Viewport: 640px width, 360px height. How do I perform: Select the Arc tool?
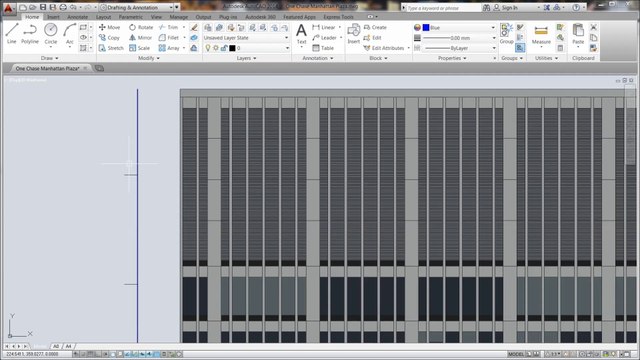coord(70,33)
